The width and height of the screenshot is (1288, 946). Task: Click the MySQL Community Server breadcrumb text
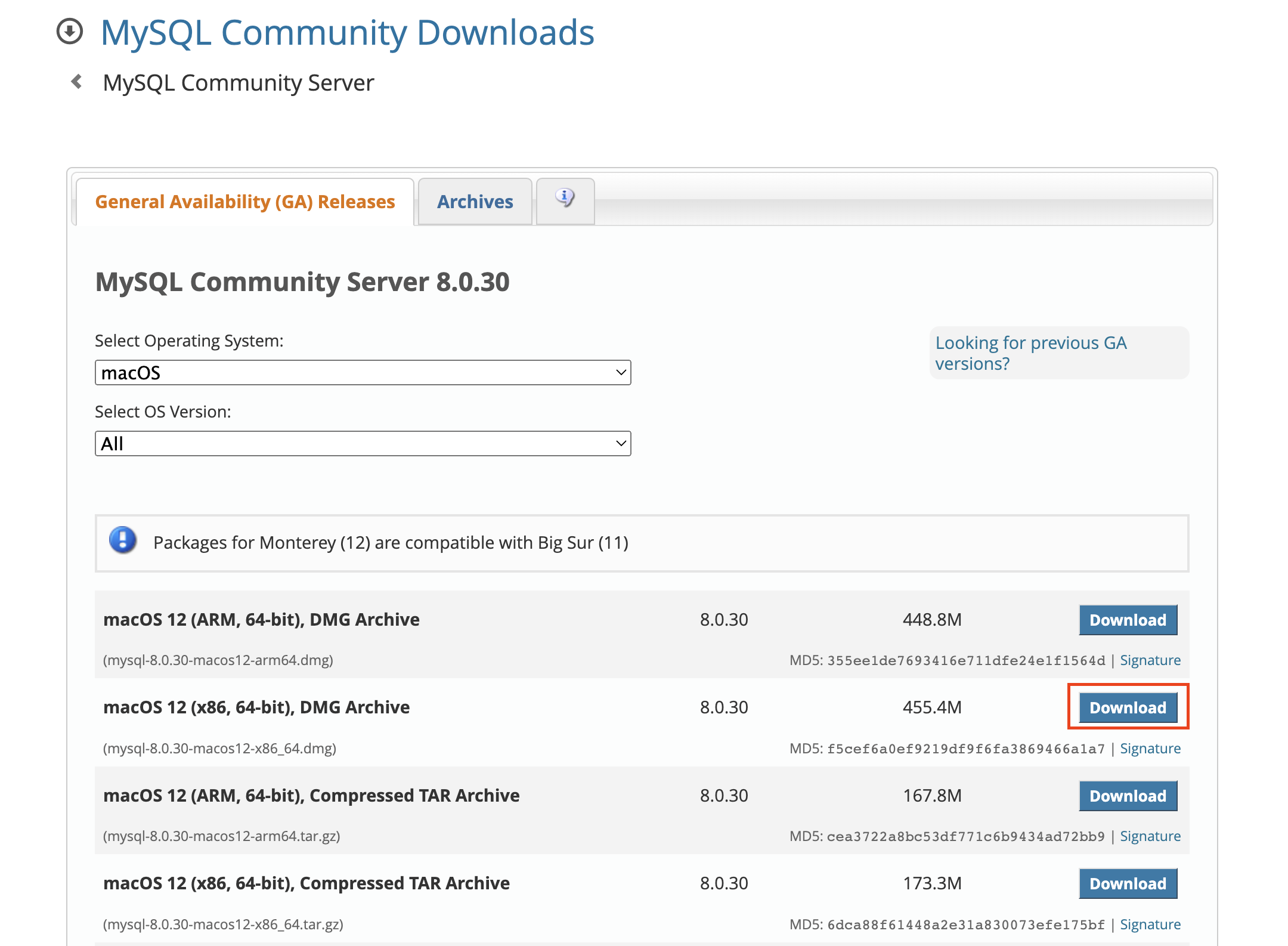(x=239, y=83)
